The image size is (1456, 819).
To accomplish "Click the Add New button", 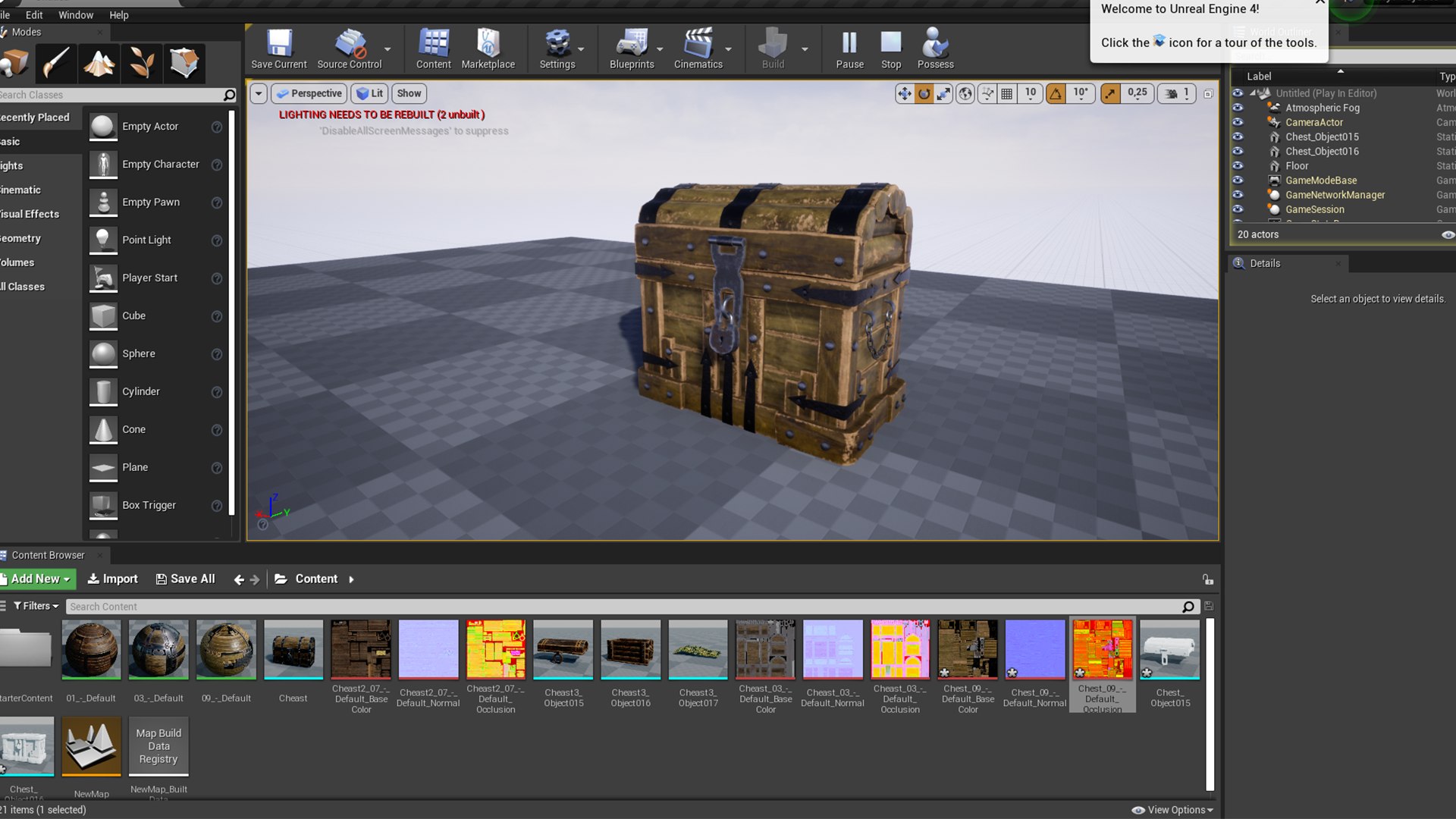I will [x=37, y=579].
